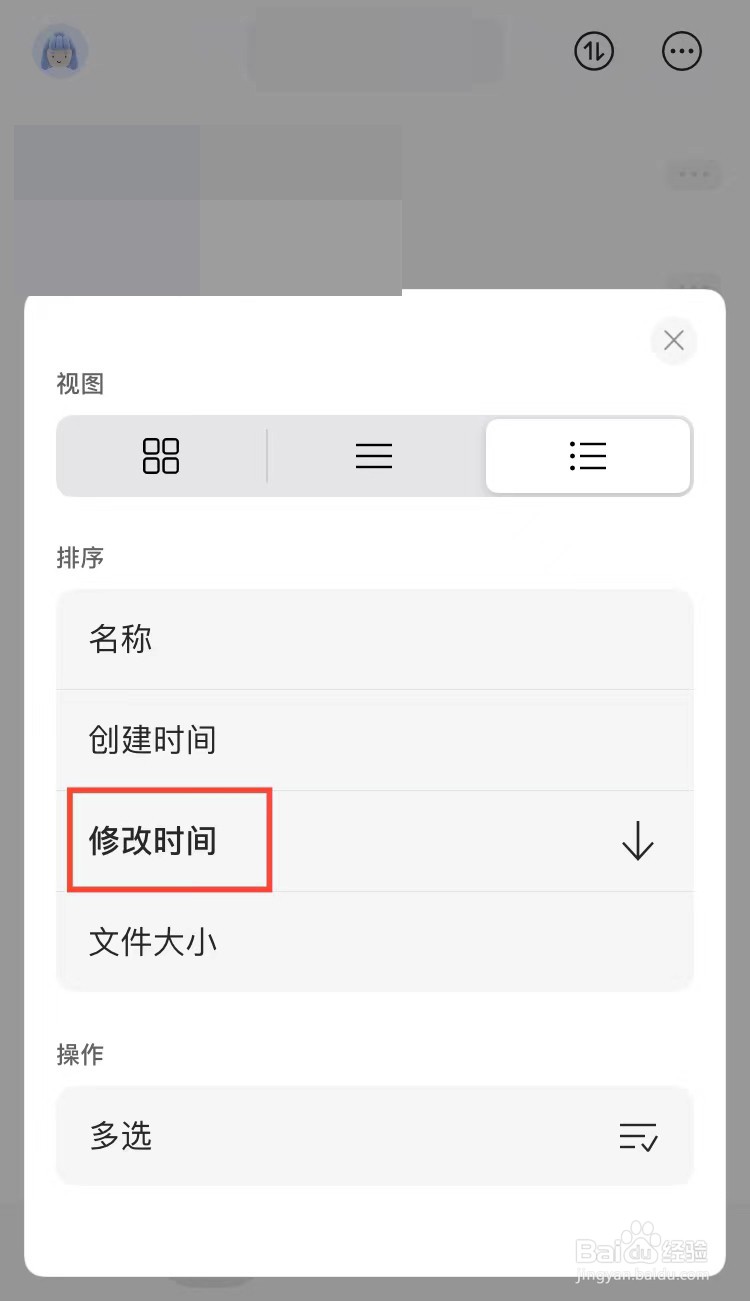
Task: Open the top-right more options icon
Action: pos(683,51)
